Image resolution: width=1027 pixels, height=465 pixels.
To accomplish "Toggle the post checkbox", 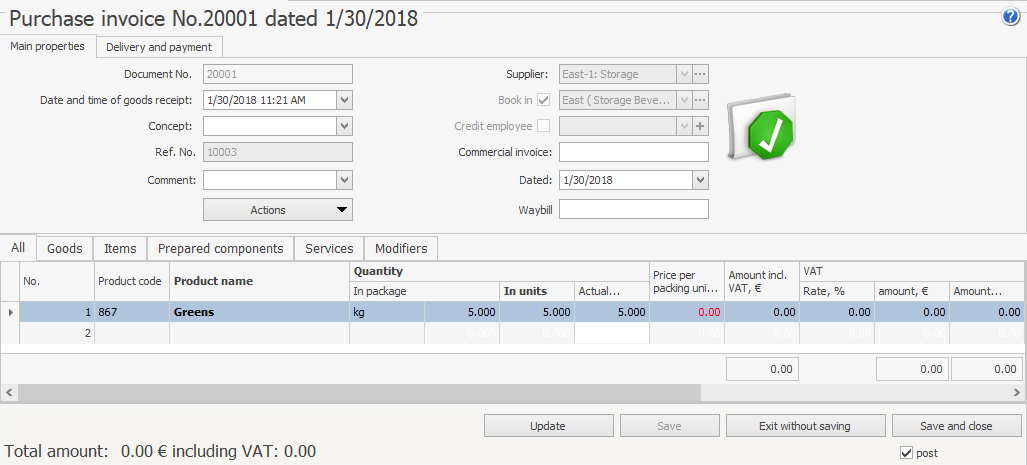I will point(906,453).
